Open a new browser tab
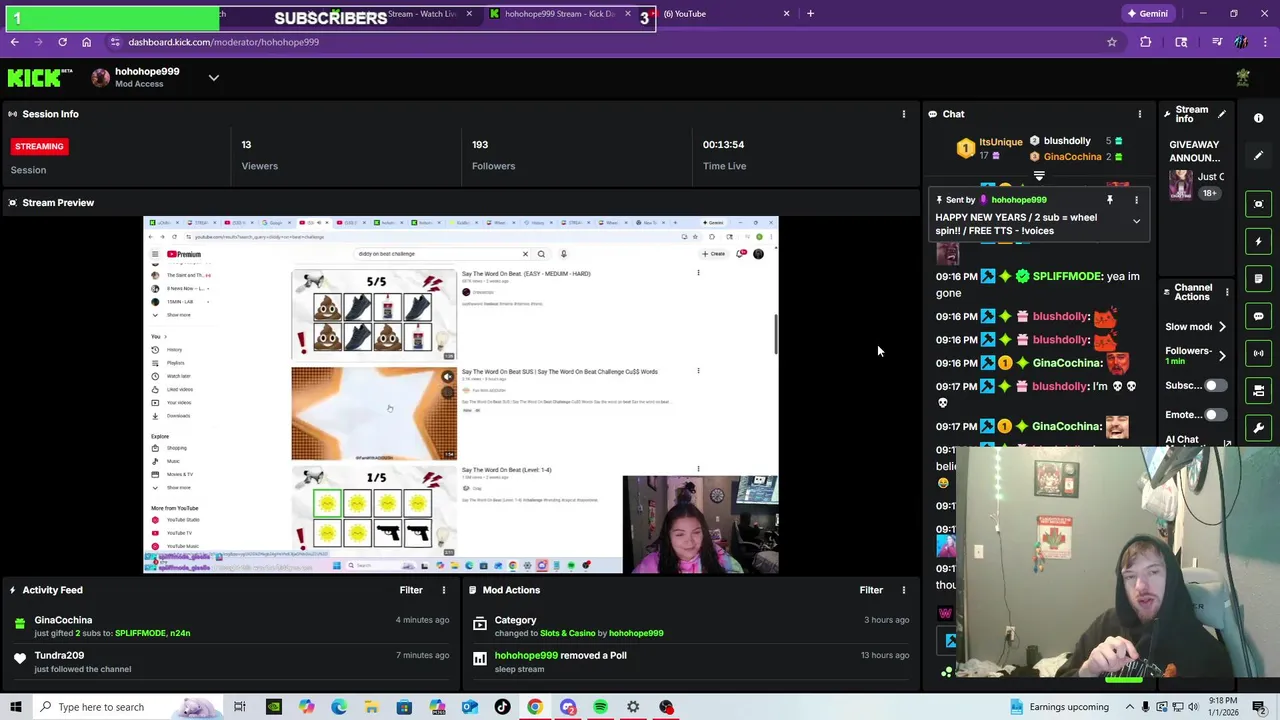1280x720 pixels. [810, 14]
